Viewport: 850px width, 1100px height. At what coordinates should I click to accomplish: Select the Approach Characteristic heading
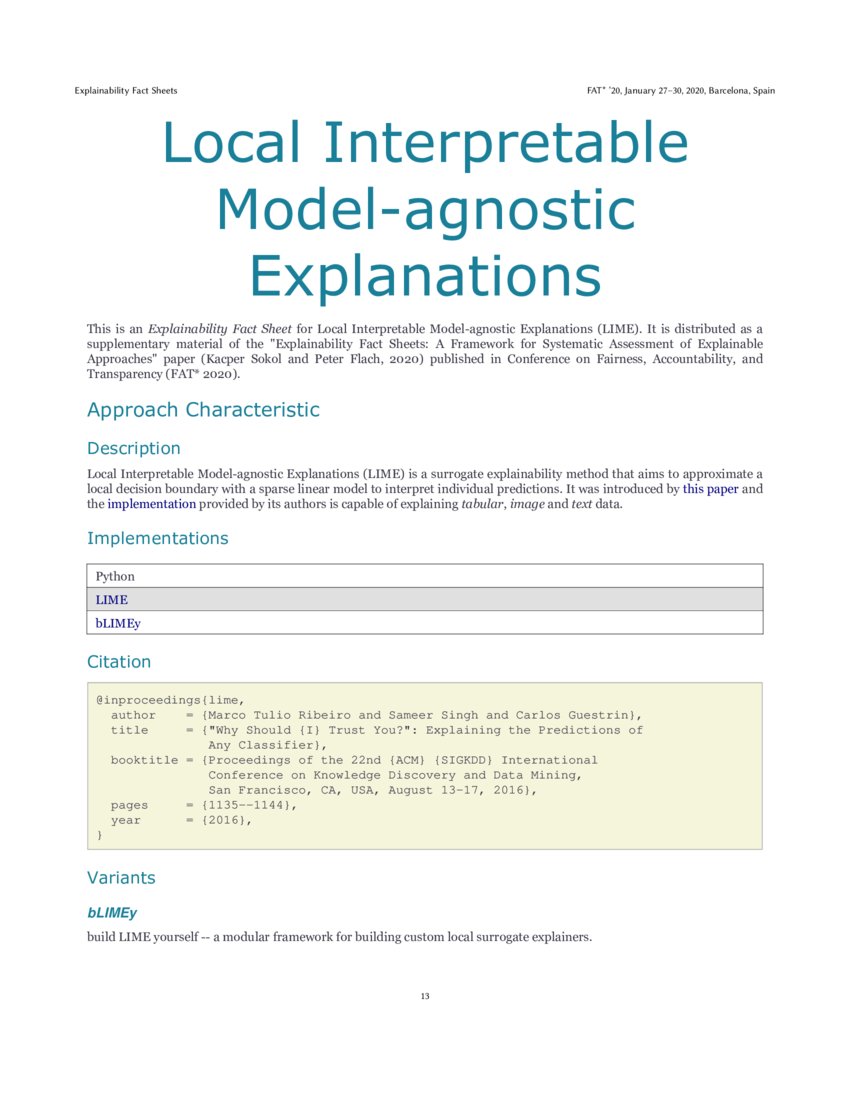pyautogui.click(x=203, y=410)
